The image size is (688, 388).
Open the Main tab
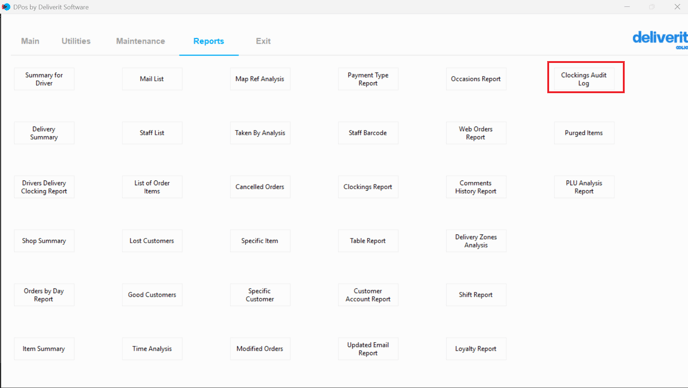click(x=30, y=41)
